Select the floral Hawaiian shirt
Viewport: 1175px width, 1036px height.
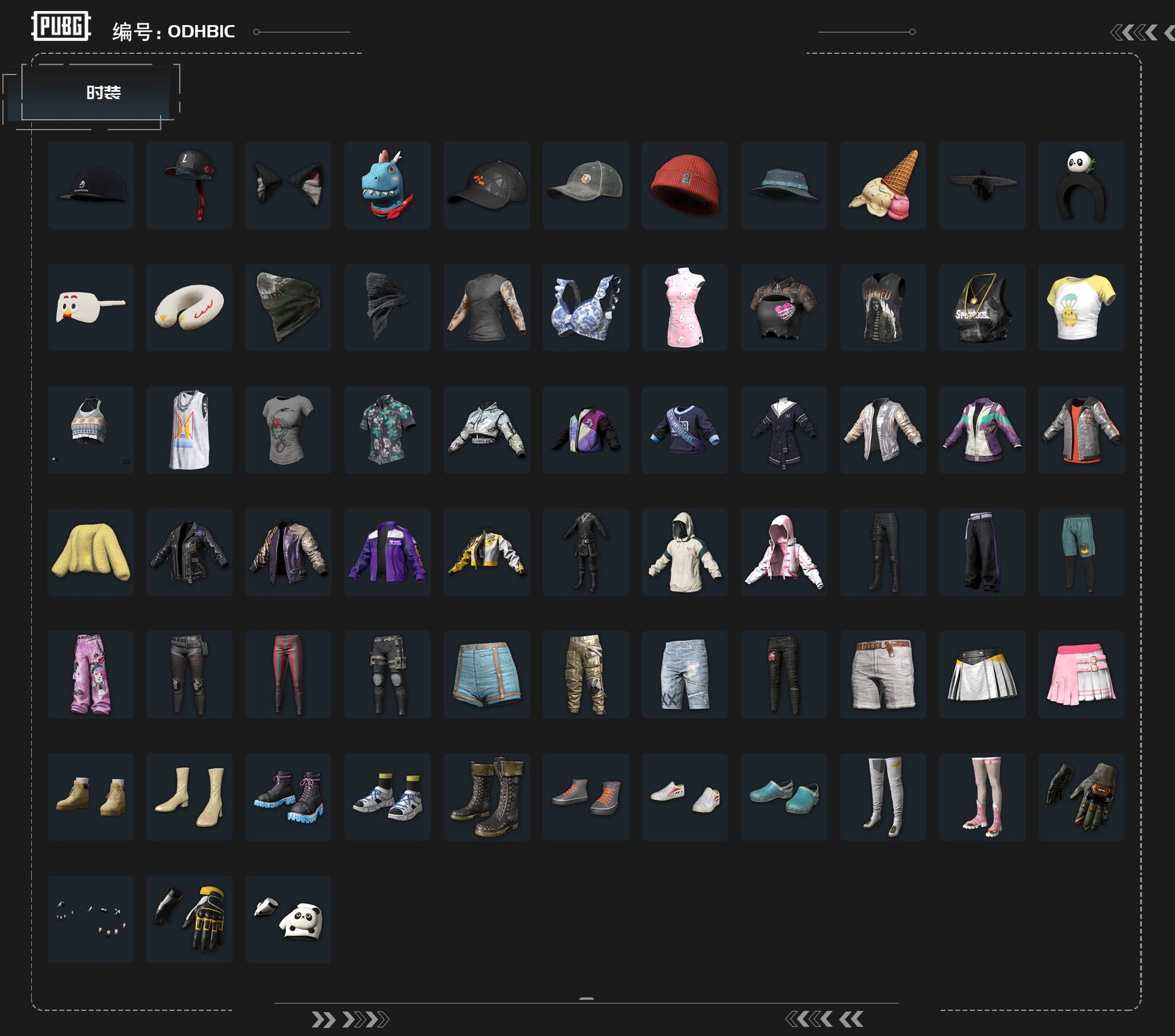[387, 430]
